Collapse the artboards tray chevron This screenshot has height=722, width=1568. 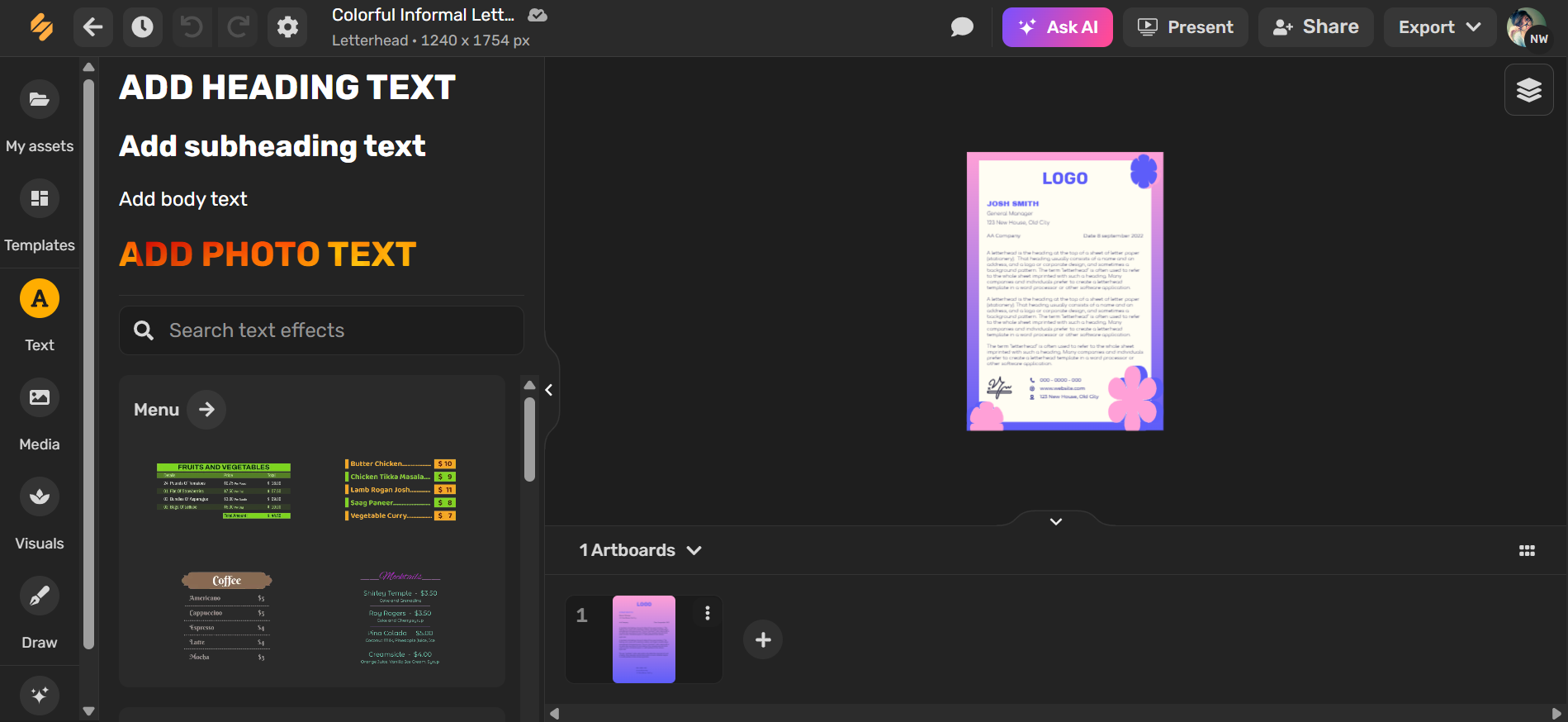pos(1056,521)
